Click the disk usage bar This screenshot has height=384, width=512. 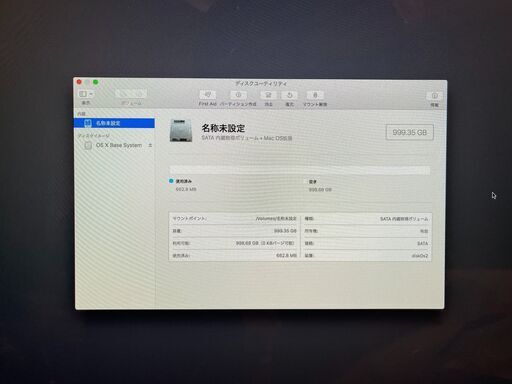coord(300,170)
